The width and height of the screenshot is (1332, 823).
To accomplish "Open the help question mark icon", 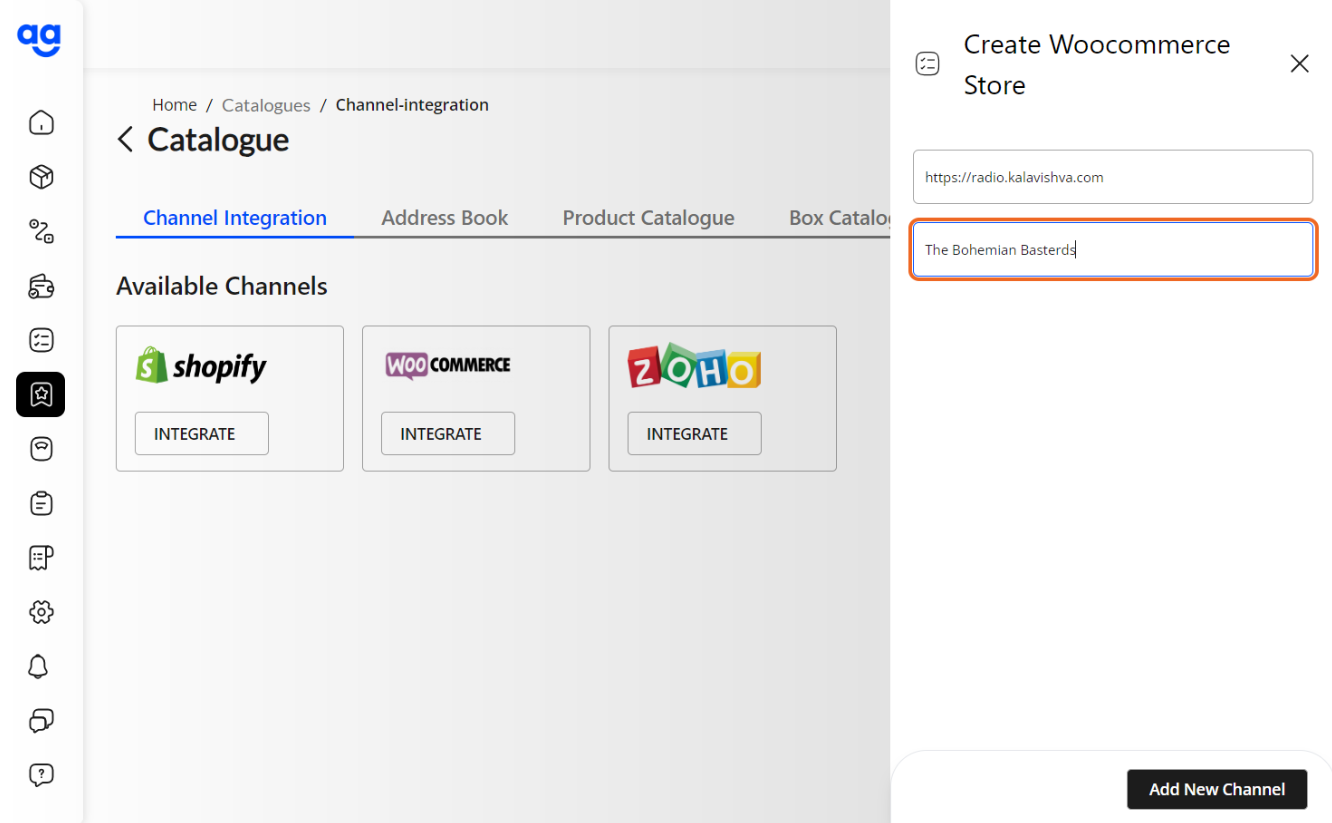I will tap(41, 774).
